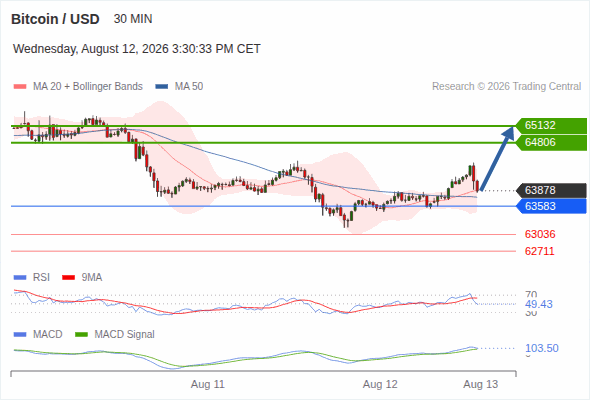Click the 62711 red support label
590x400 pixels.
[540, 251]
